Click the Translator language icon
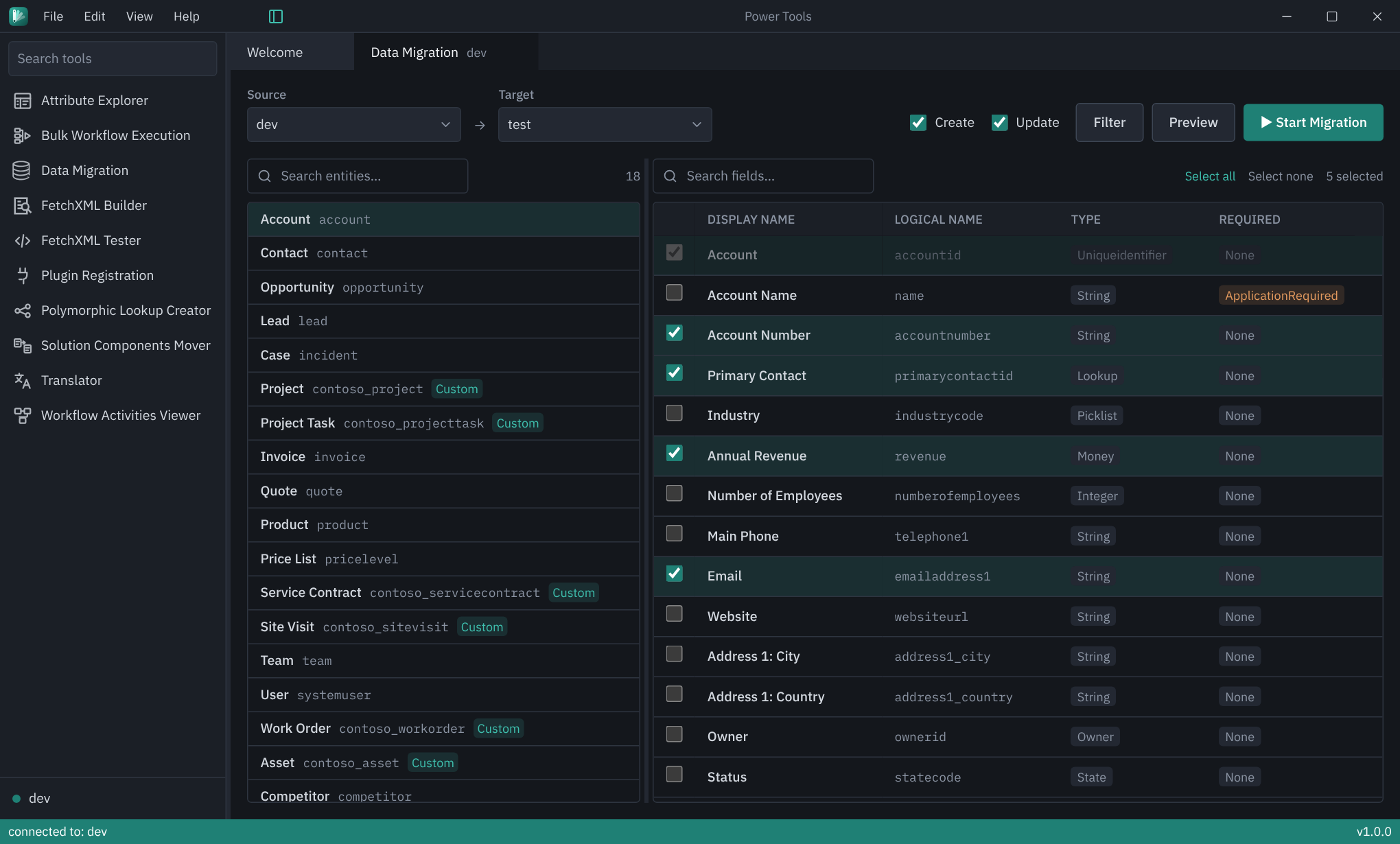1400x844 pixels. click(22, 381)
